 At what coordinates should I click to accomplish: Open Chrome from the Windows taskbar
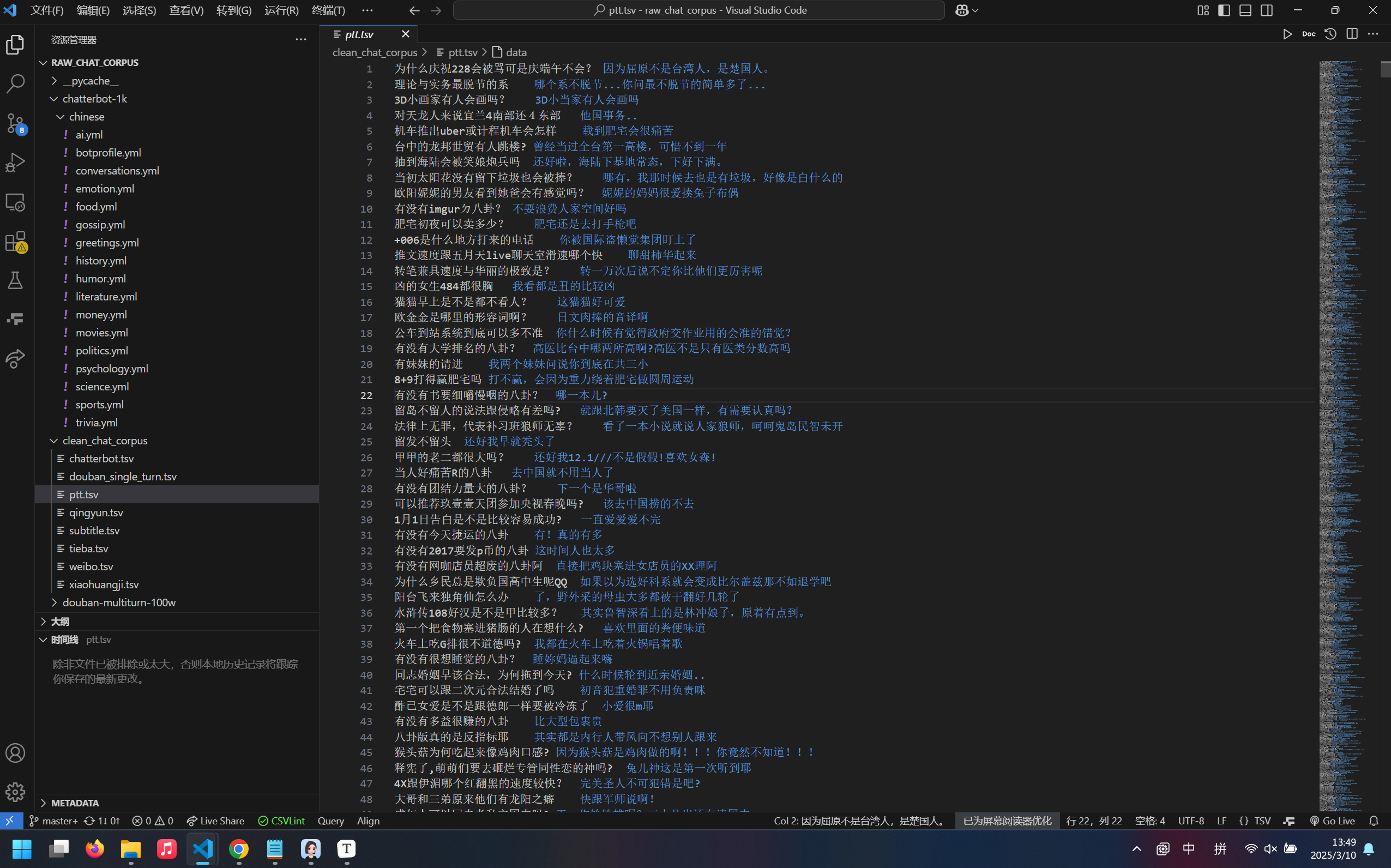239,848
